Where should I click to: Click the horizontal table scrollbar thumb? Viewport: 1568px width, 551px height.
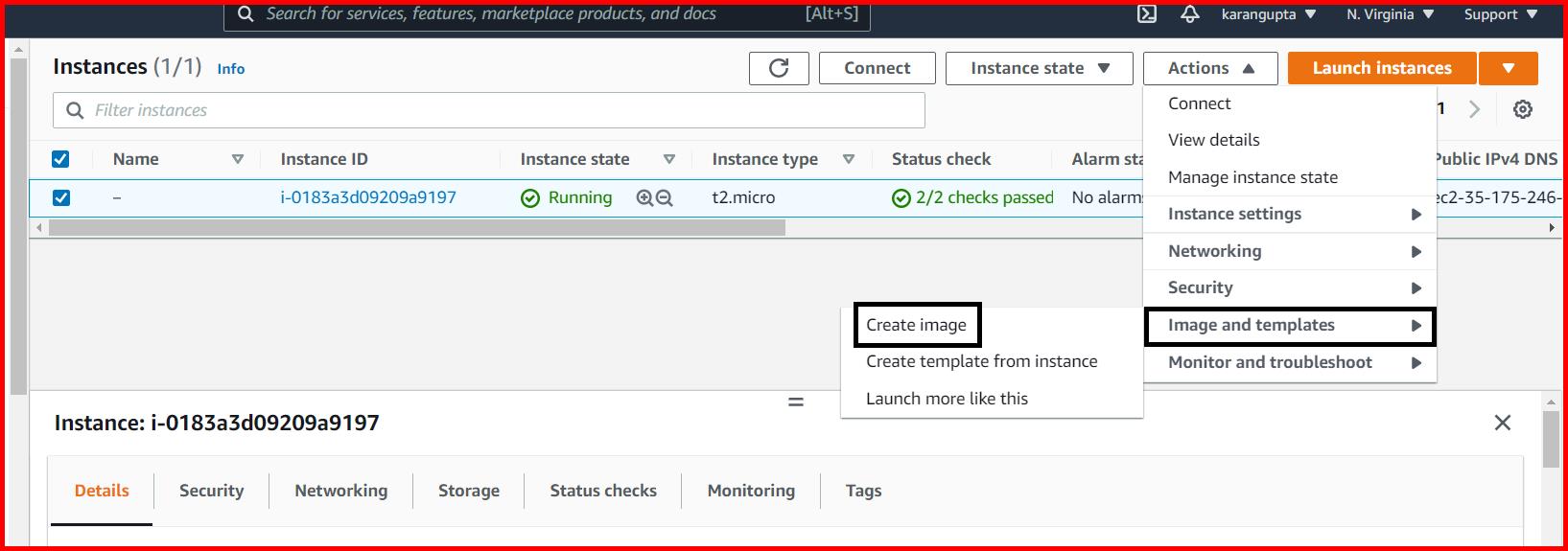tap(417, 228)
